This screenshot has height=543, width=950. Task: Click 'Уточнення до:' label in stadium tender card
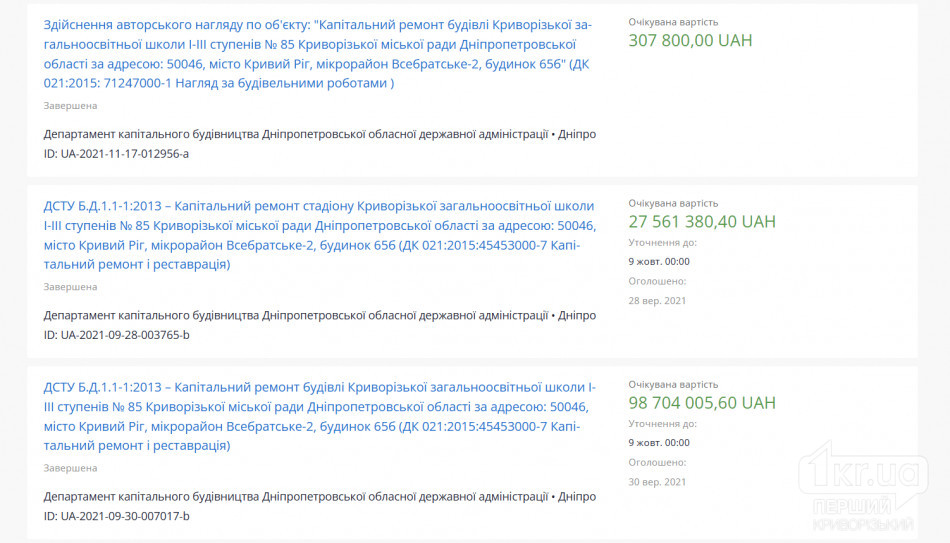tap(663, 242)
